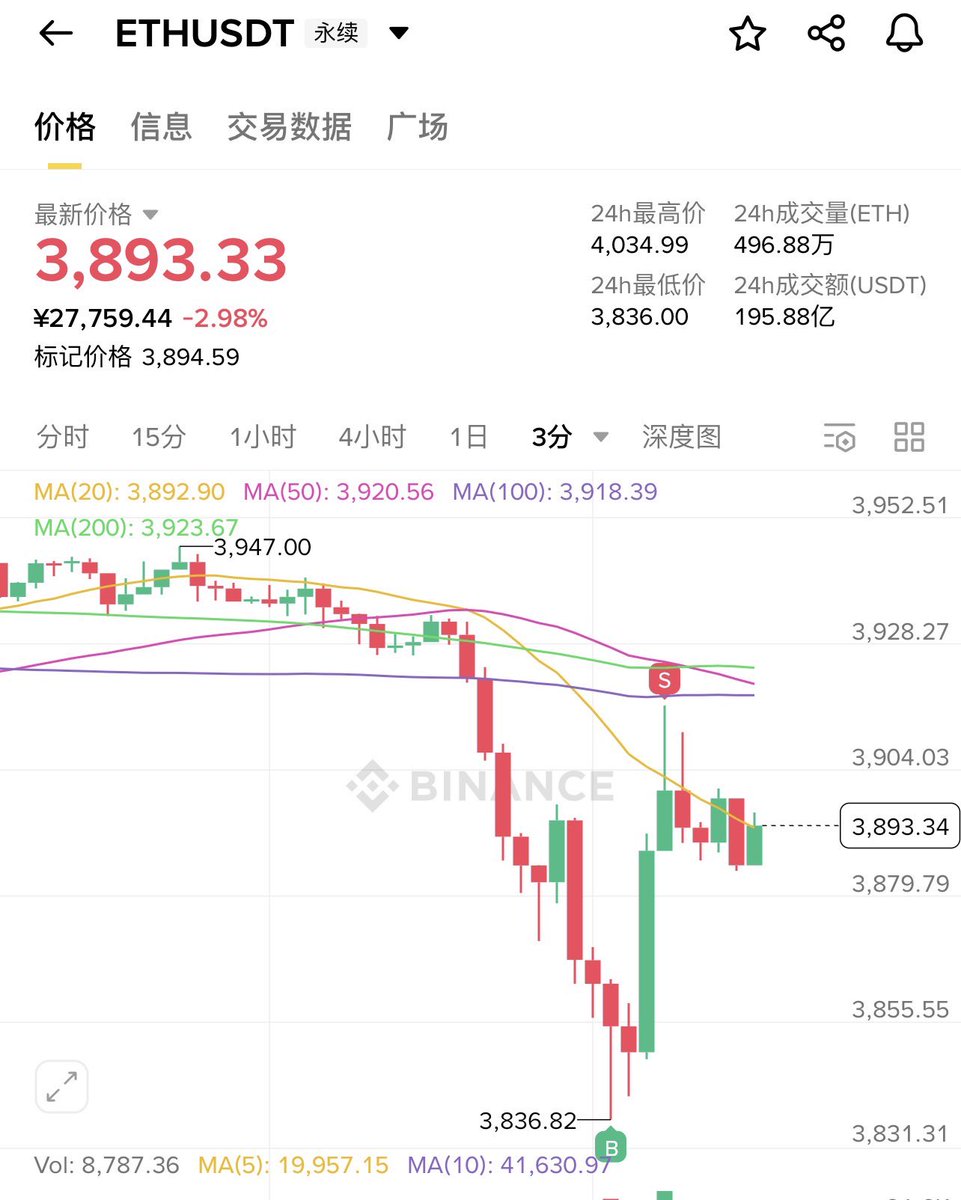Expand chart to fullscreen
This screenshot has height=1200, width=961.
[x=62, y=1086]
